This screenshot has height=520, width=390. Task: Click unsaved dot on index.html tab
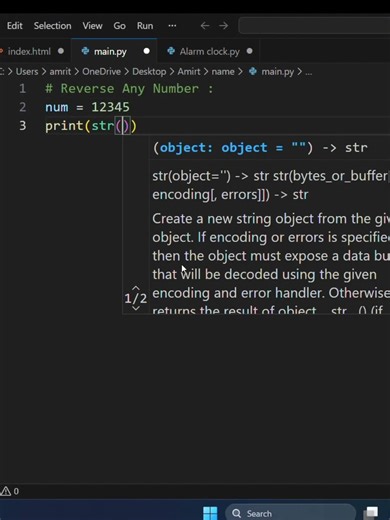click(61, 51)
